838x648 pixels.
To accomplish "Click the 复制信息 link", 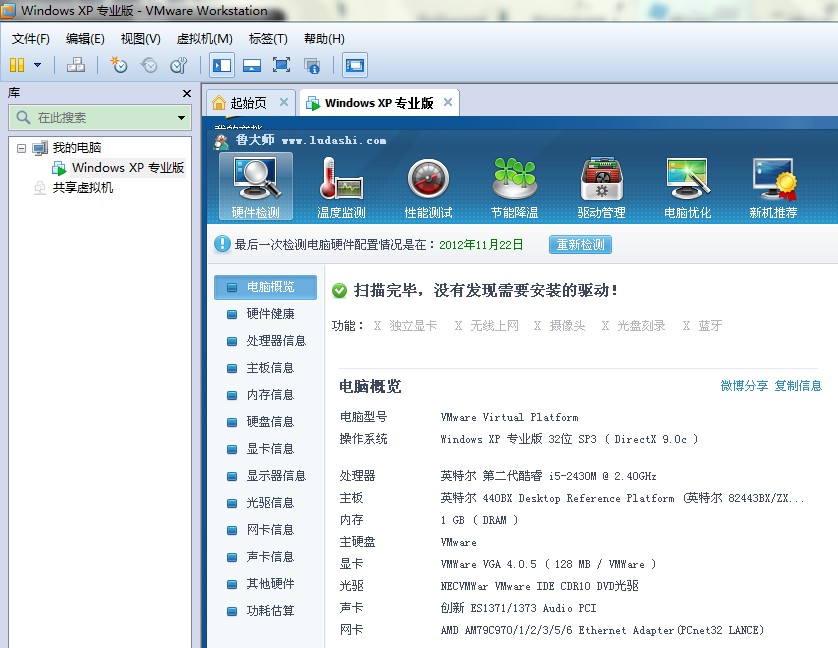I will coord(798,385).
